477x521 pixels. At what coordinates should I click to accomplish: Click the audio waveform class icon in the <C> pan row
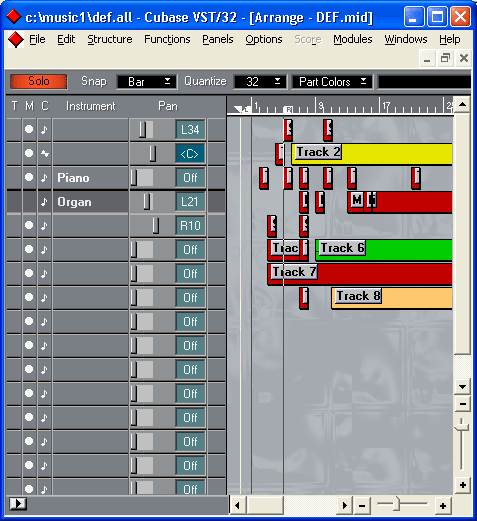[44, 154]
